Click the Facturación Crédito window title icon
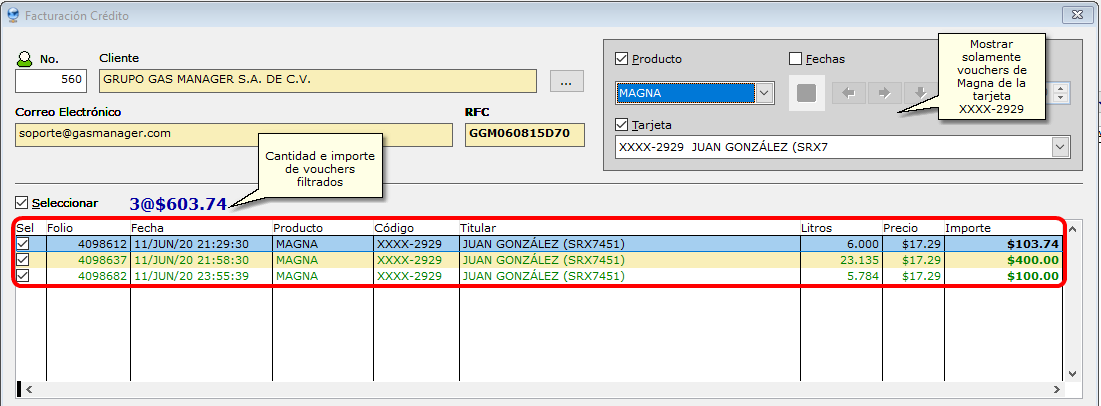This screenshot has width=1101, height=406. tap(14, 16)
